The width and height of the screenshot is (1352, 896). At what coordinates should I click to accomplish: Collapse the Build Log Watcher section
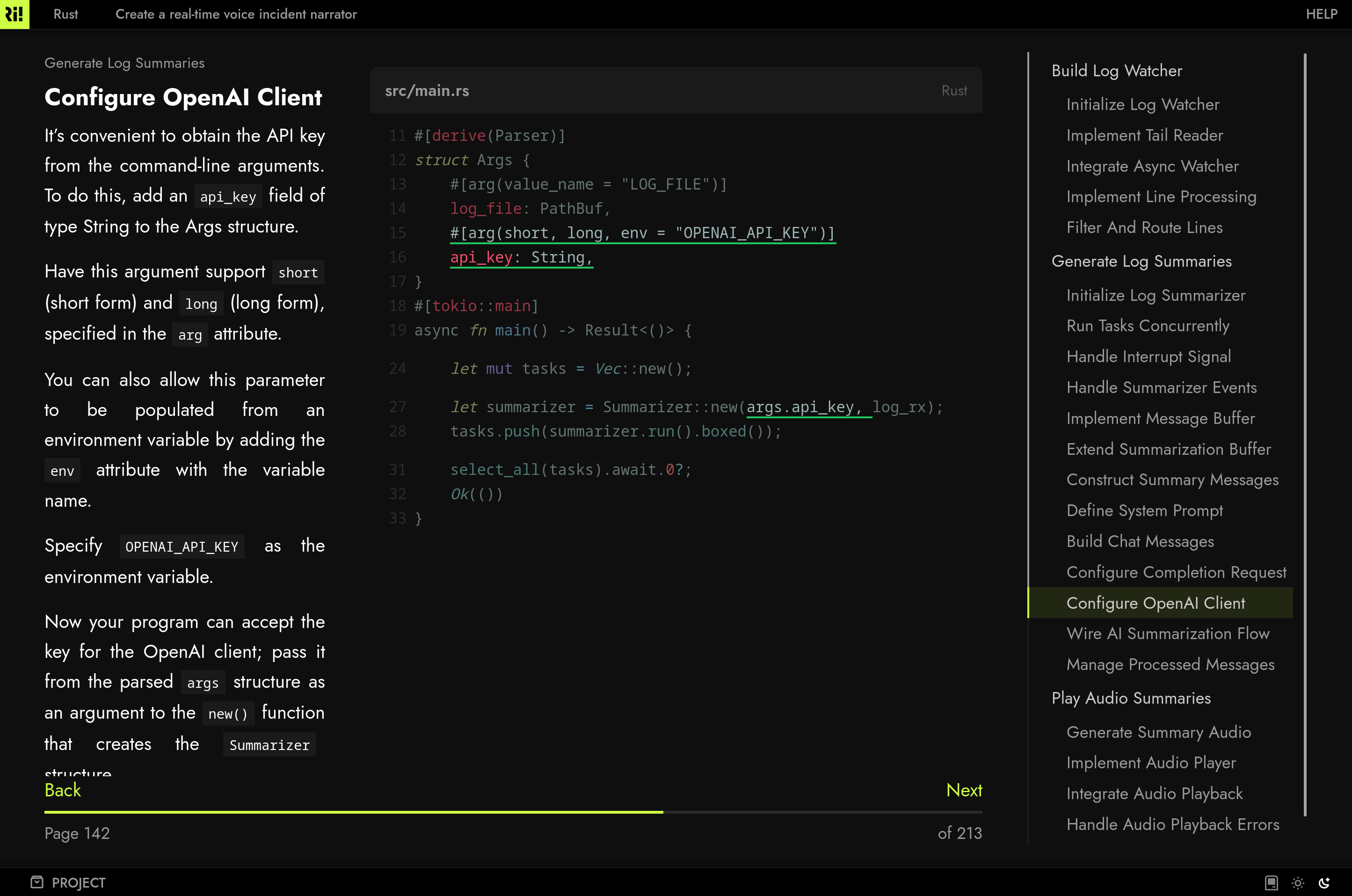coord(1117,70)
